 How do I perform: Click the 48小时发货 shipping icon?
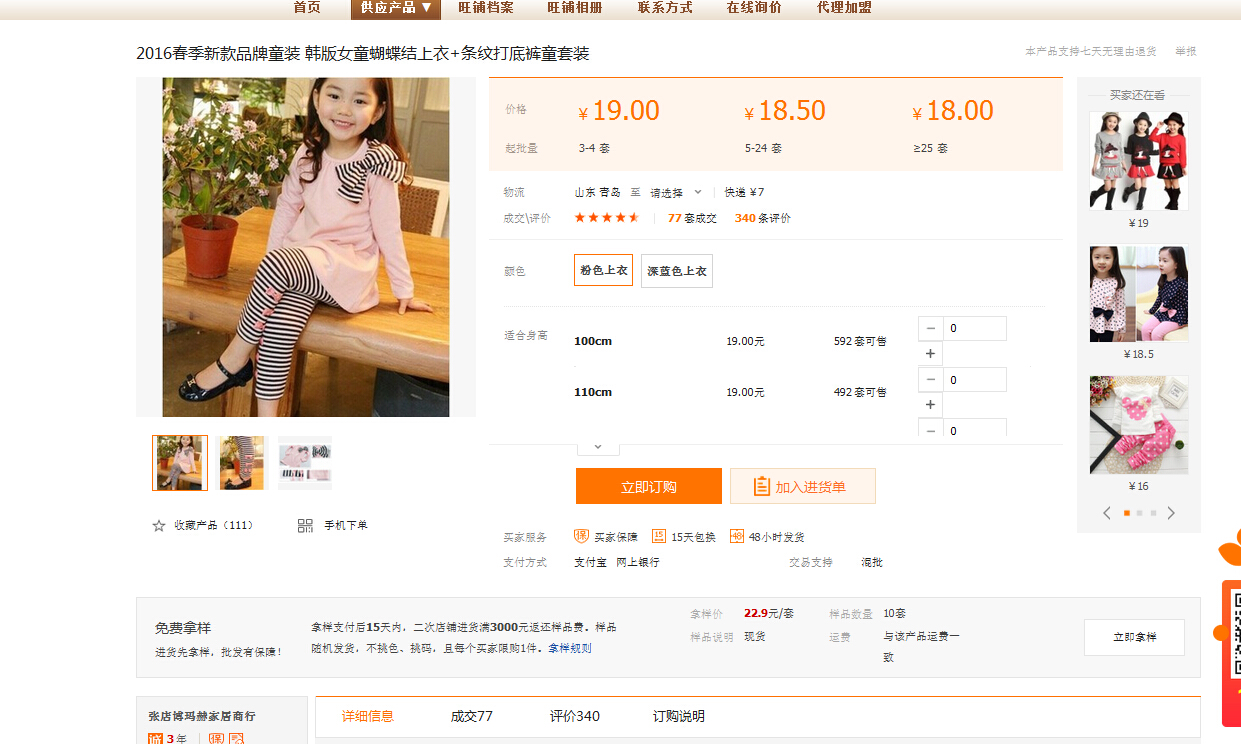[737, 537]
